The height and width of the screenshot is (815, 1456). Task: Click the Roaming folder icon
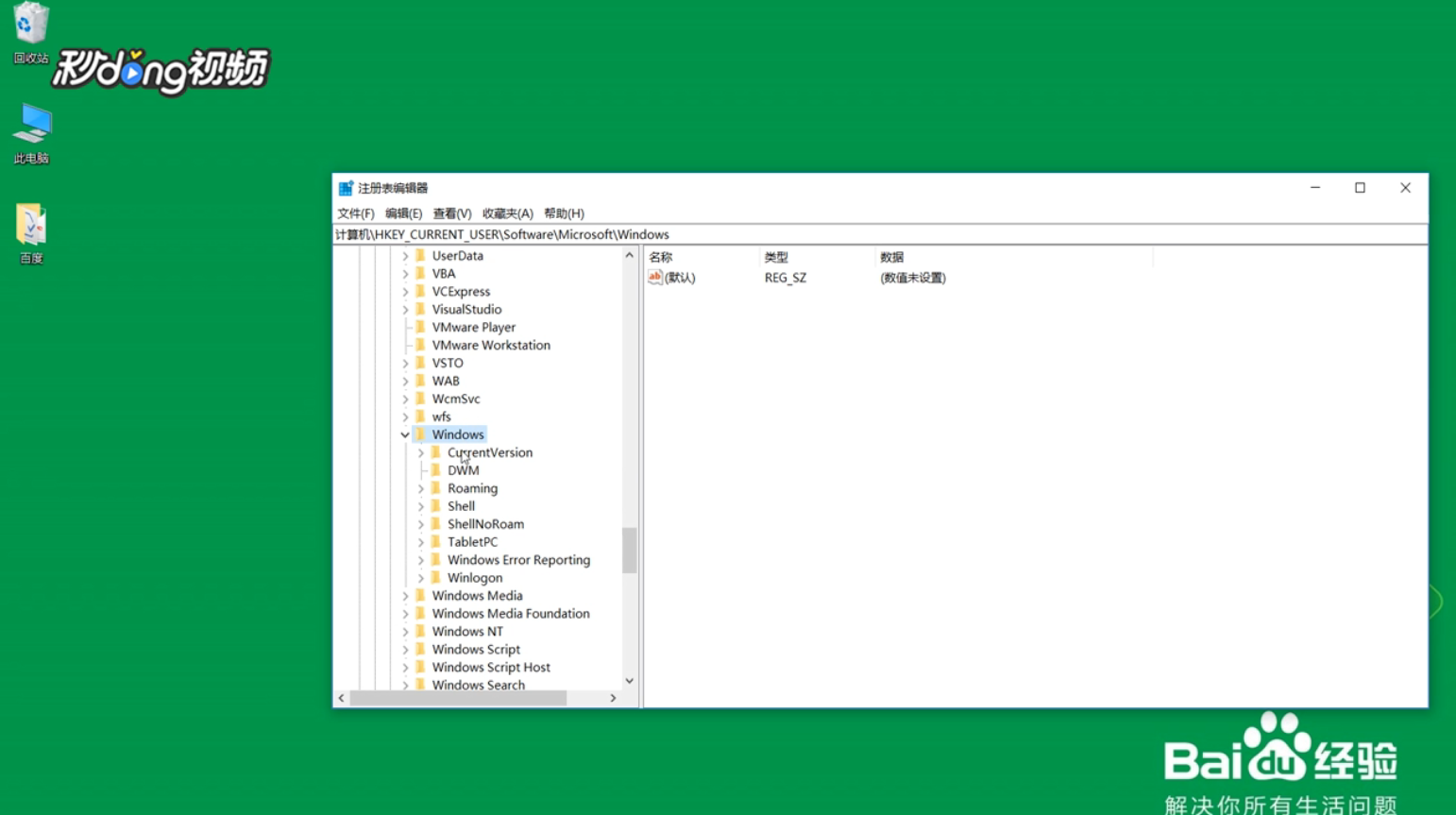tap(436, 488)
